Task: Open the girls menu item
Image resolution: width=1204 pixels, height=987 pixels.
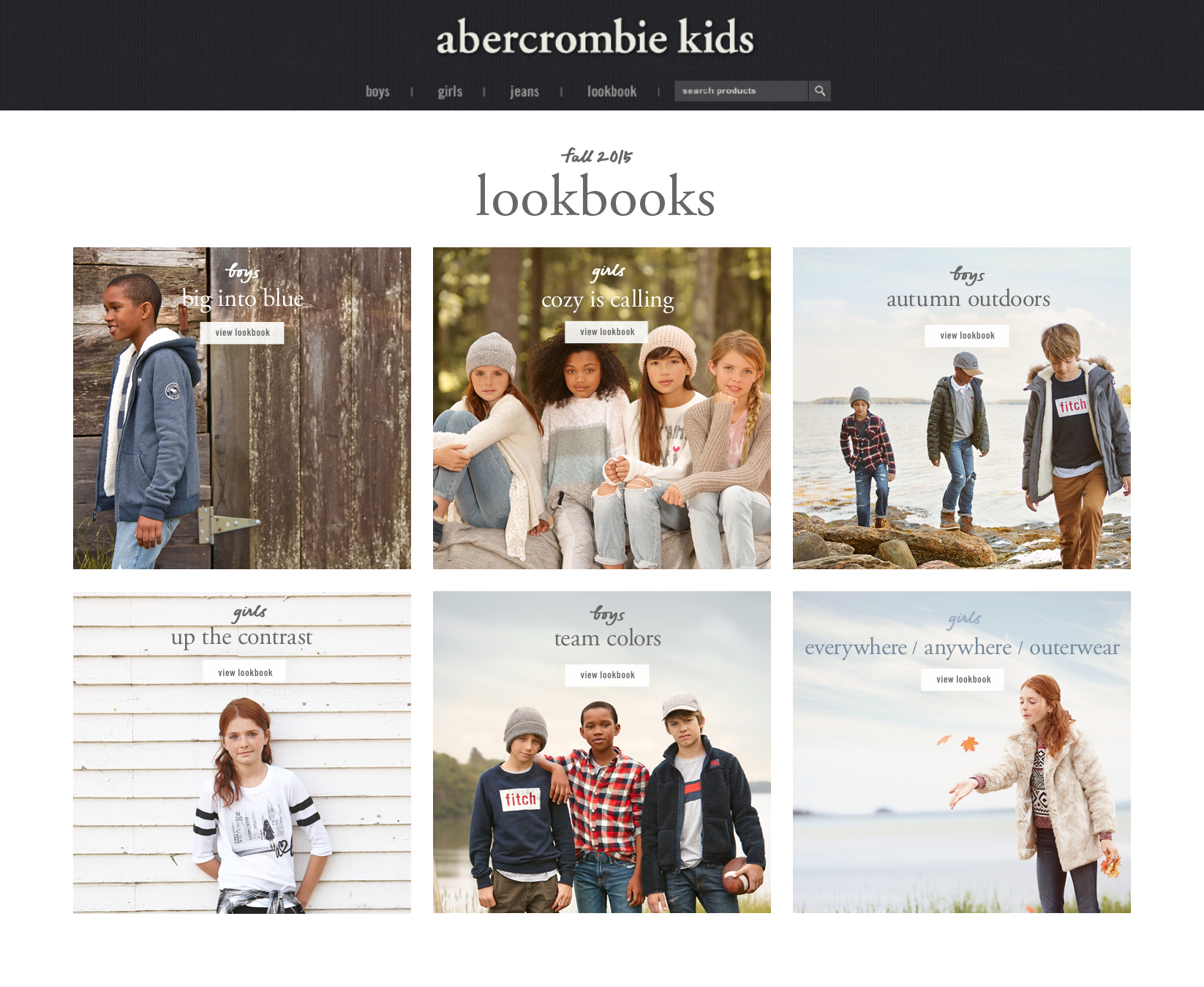Action: (450, 91)
